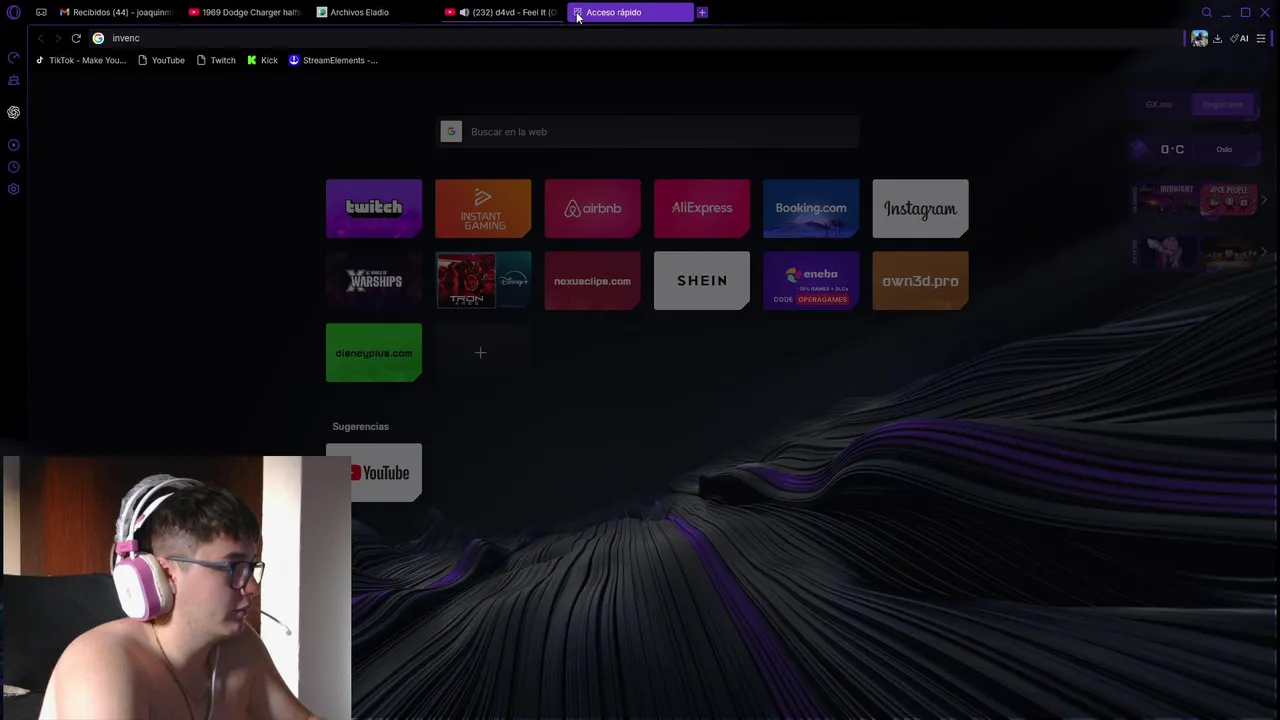
Task: Open the Airbnb speed dial tile
Action: point(593,209)
